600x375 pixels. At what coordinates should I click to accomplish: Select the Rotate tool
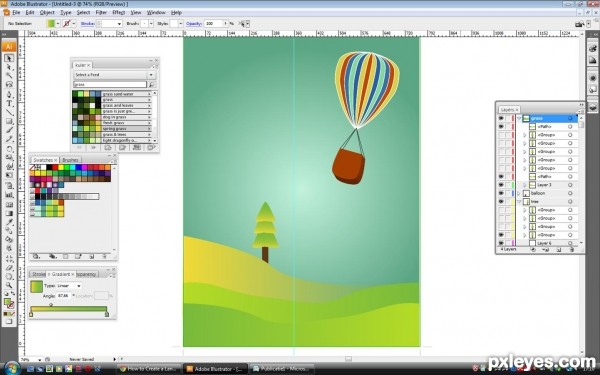coord(9,149)
